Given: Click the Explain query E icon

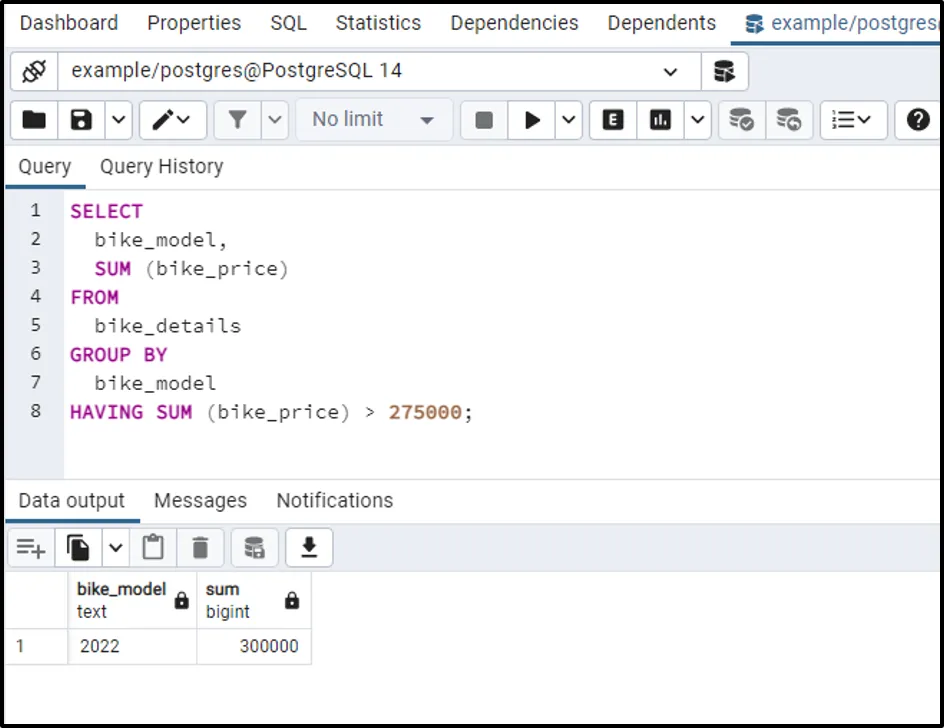Looking at the screenshot, I should point(613,120).
